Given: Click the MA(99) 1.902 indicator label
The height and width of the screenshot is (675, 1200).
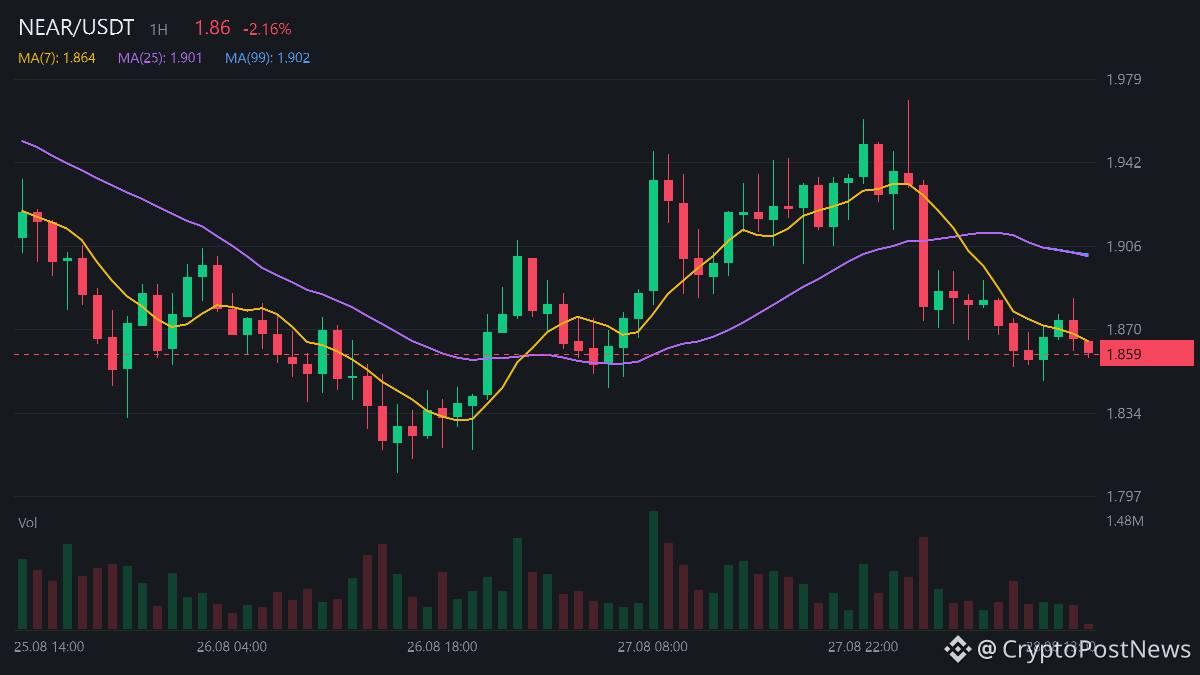Looking at the screenshot, I should click(x=267, y=58).
